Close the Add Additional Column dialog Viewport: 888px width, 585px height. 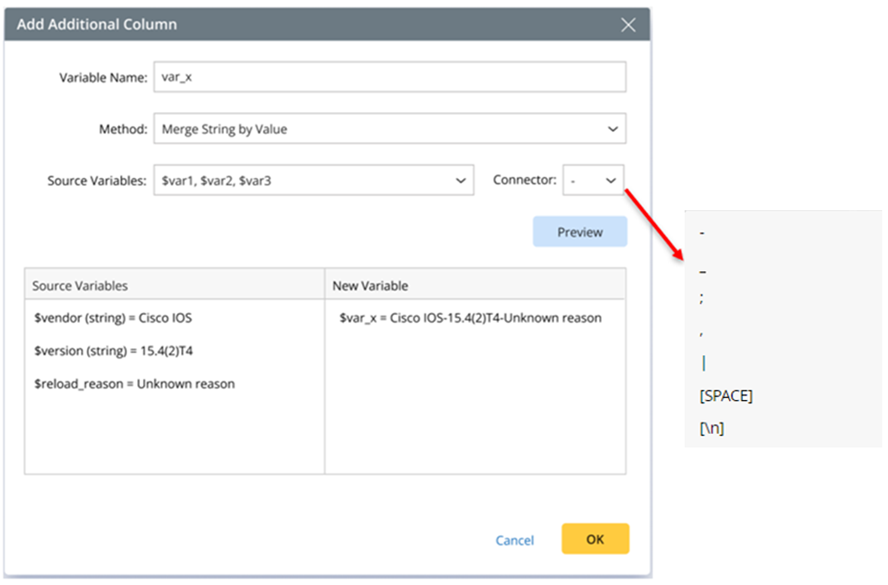628,25
